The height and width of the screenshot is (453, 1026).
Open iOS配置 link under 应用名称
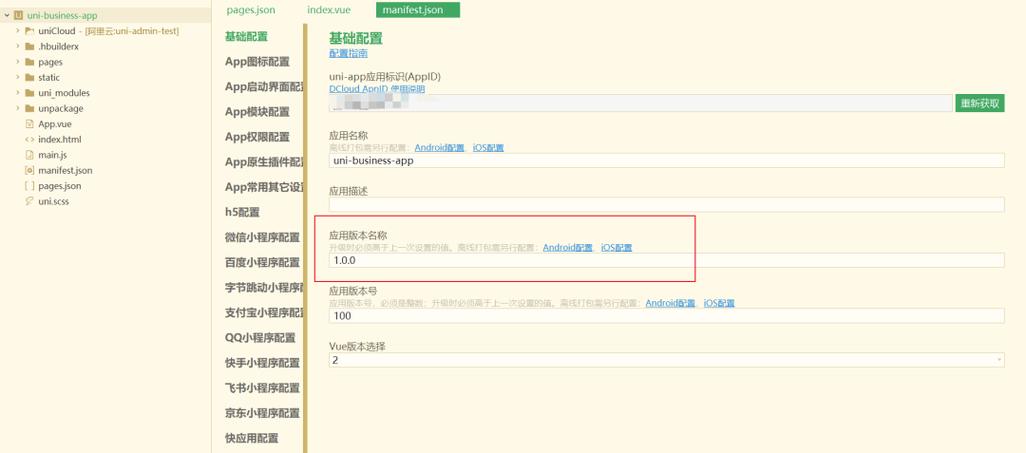tap(488, 148)
